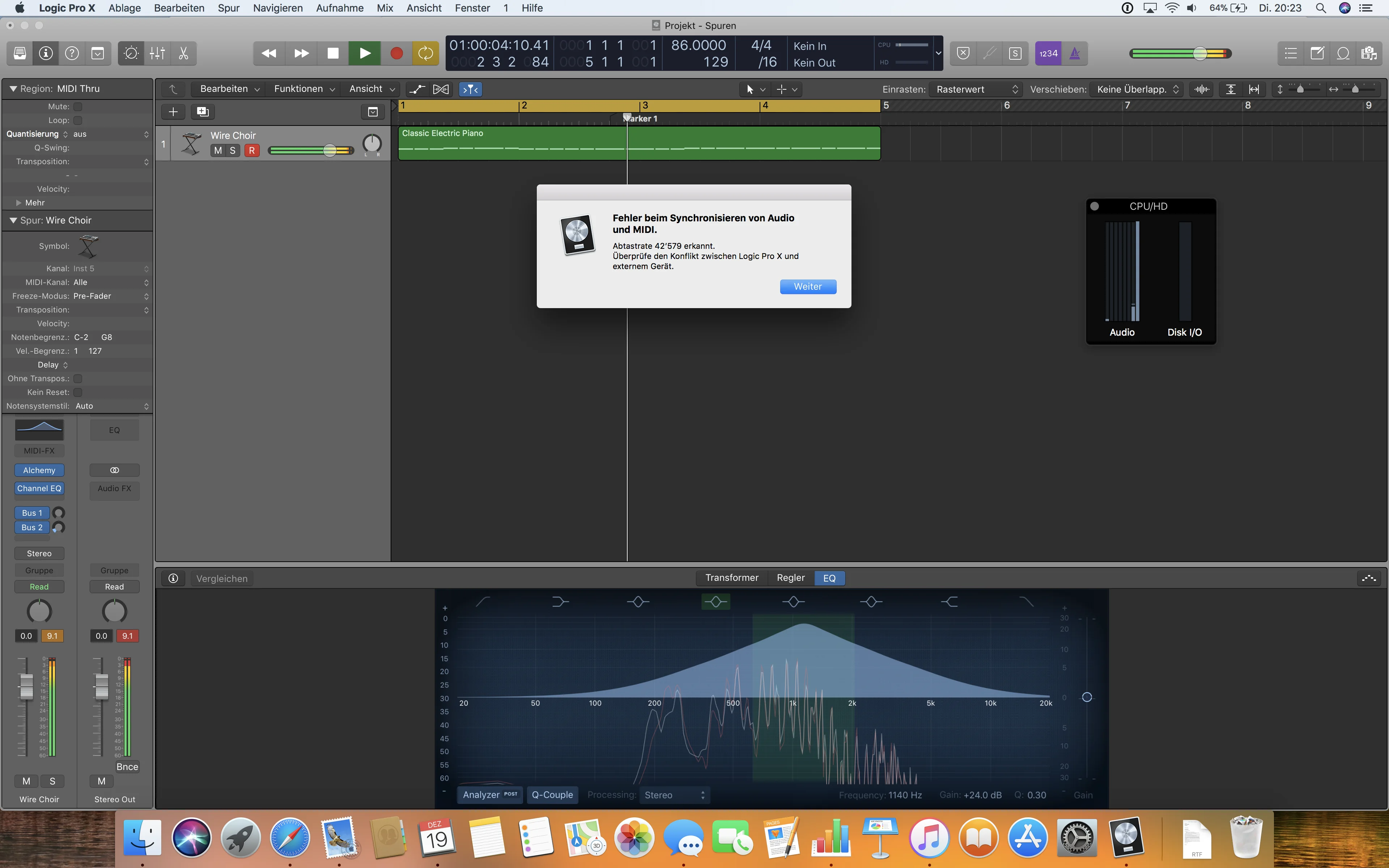
Task: Switch to the Regler tab
Action: [790, 578]
